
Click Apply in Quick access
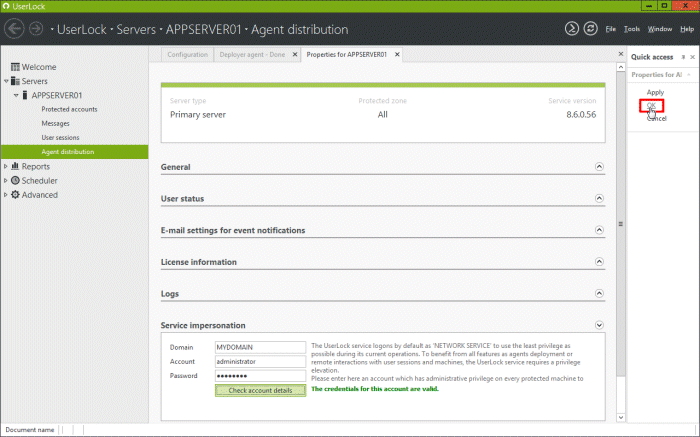[x=655, y=92]
